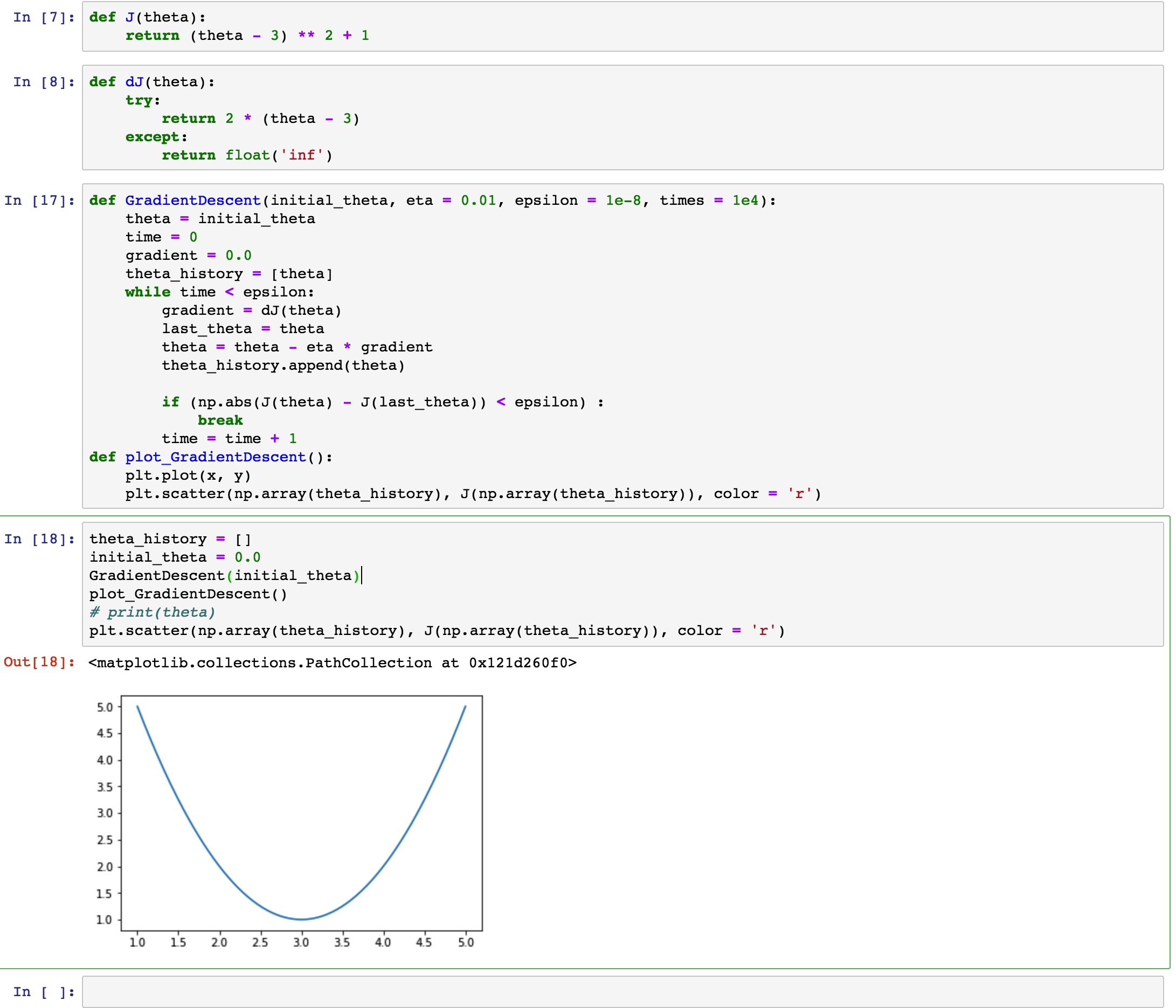Click the In [18] code cell editor
The image size is (1176, 1008).
click(x=622, y=585)
